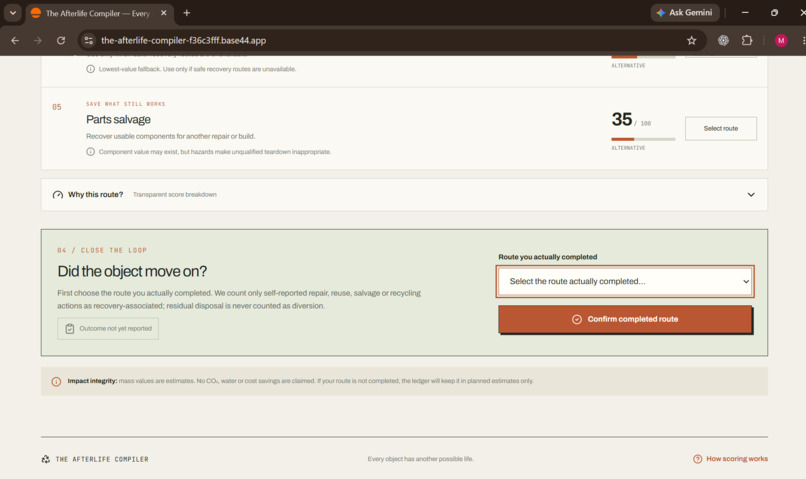Screen dimensions: 806x479
Task: Click Confirm completed route button
Action: pyautogui.click(x=625, y=319)
